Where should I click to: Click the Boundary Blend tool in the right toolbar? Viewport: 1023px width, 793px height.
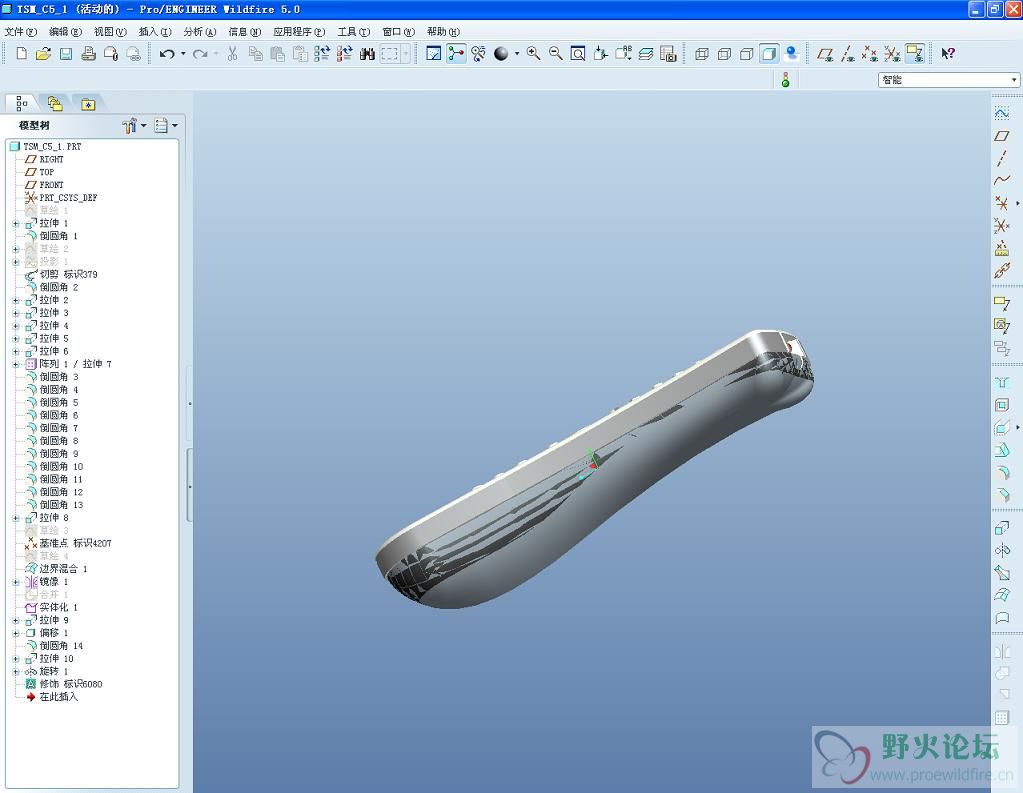[1002, 595]
